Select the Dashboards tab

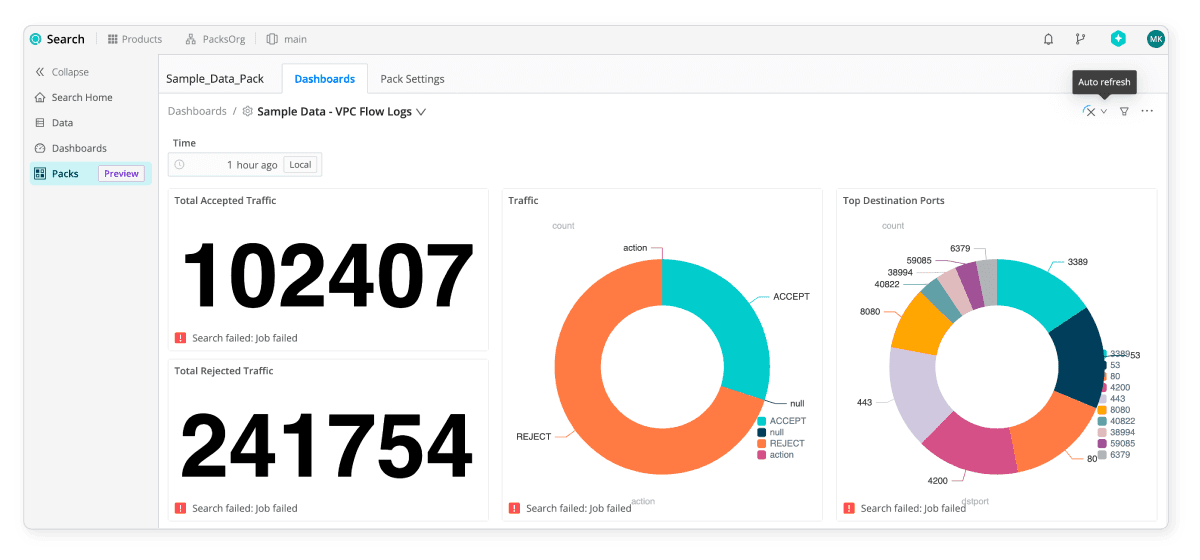324,79
